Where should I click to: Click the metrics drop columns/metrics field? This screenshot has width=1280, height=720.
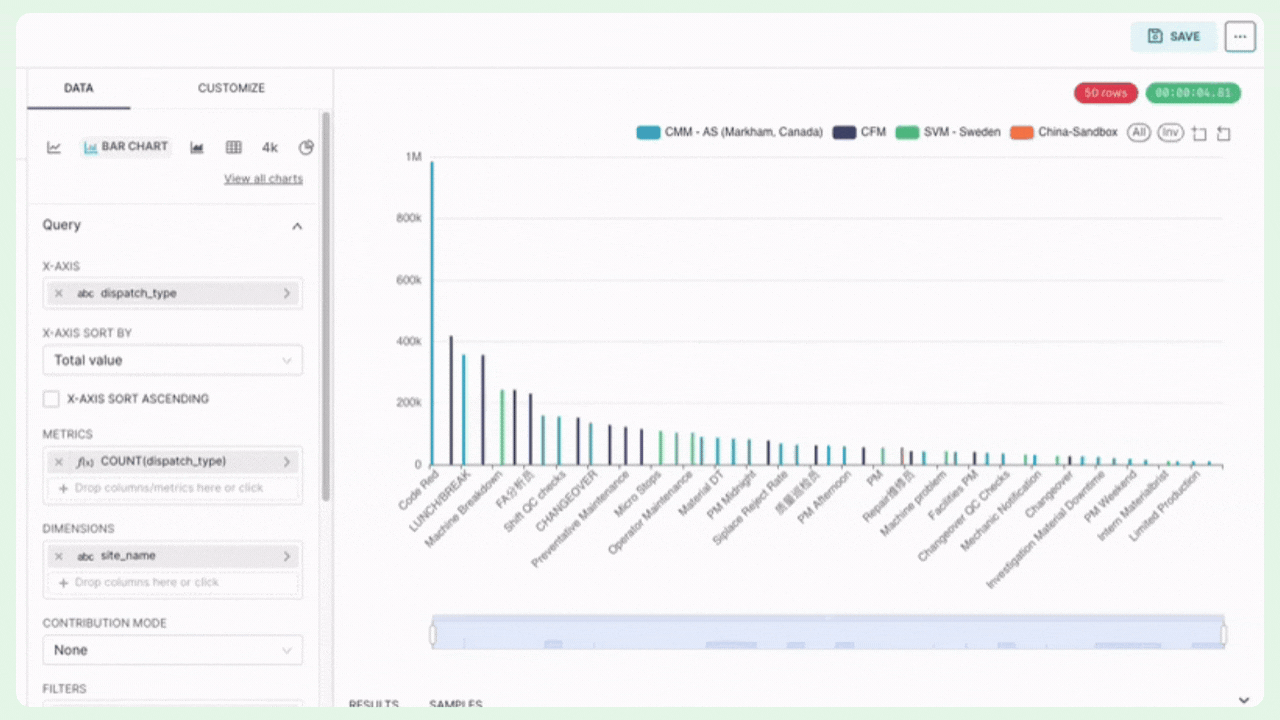(172, 488)
